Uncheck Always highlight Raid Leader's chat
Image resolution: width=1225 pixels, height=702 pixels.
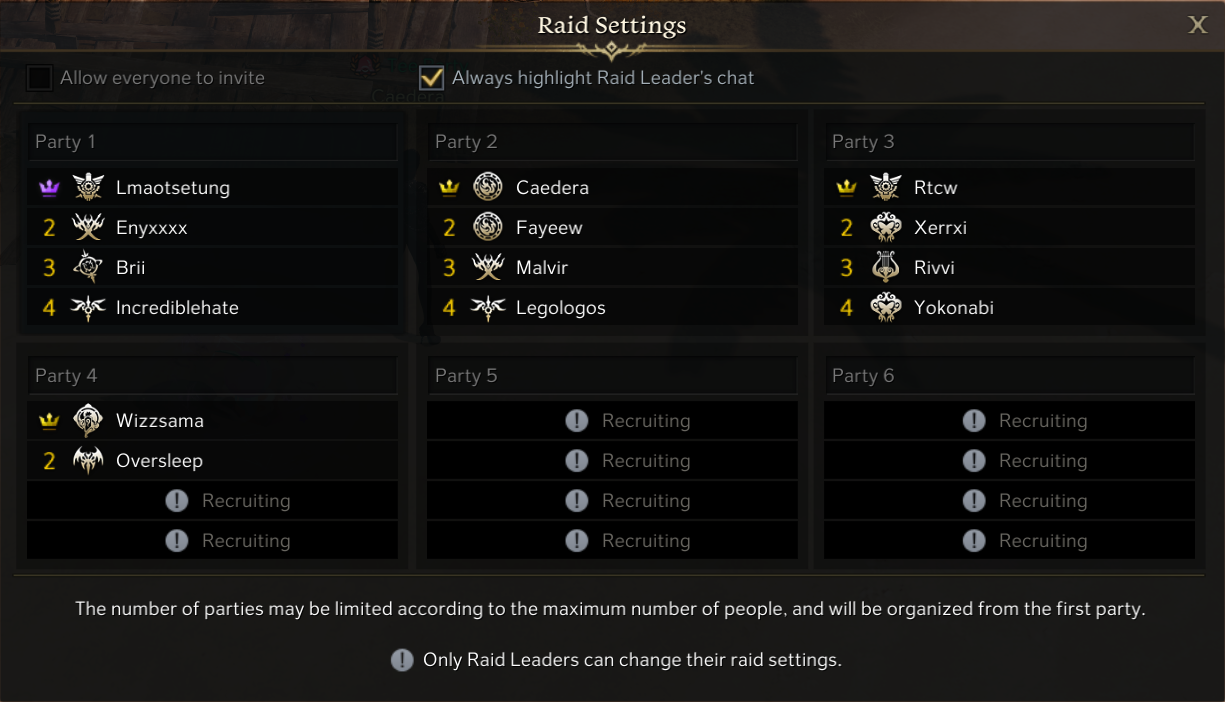click(432, 78)
